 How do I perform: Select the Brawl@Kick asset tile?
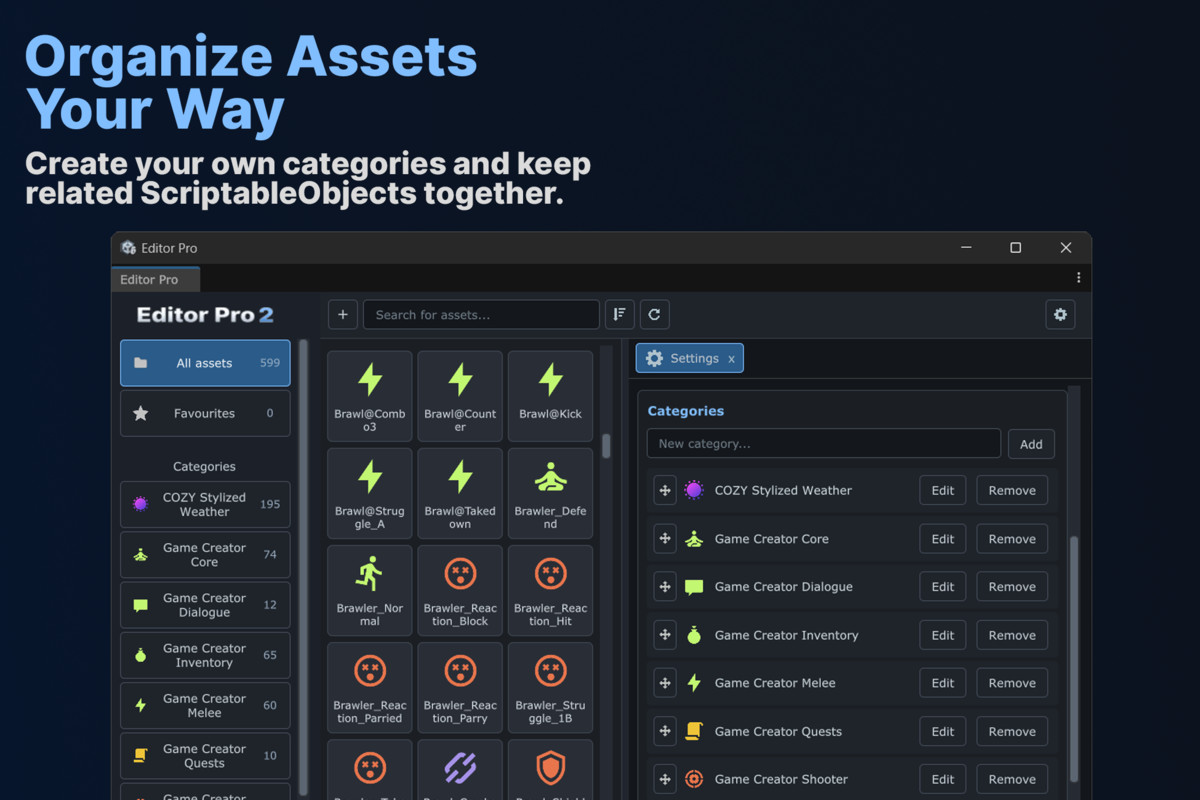coord(551,396)
